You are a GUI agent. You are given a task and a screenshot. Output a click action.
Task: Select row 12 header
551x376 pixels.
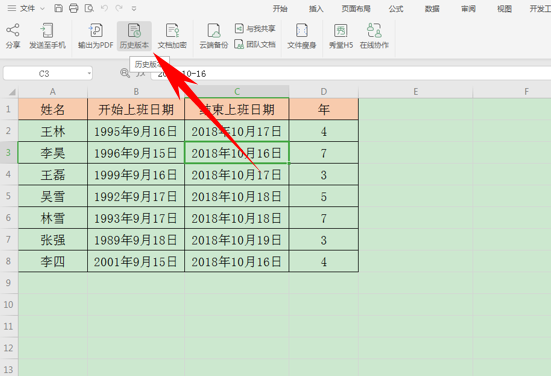8,348
